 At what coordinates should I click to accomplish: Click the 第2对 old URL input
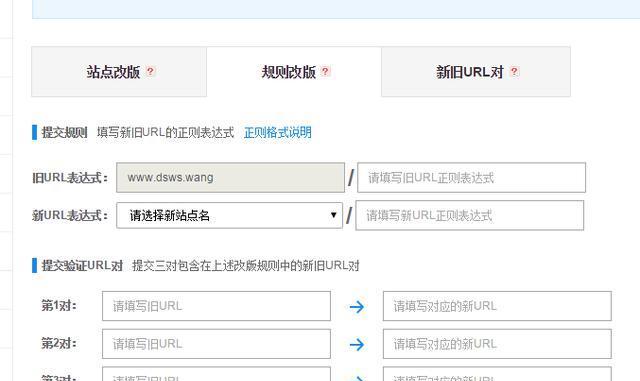(x=216, y=344)
